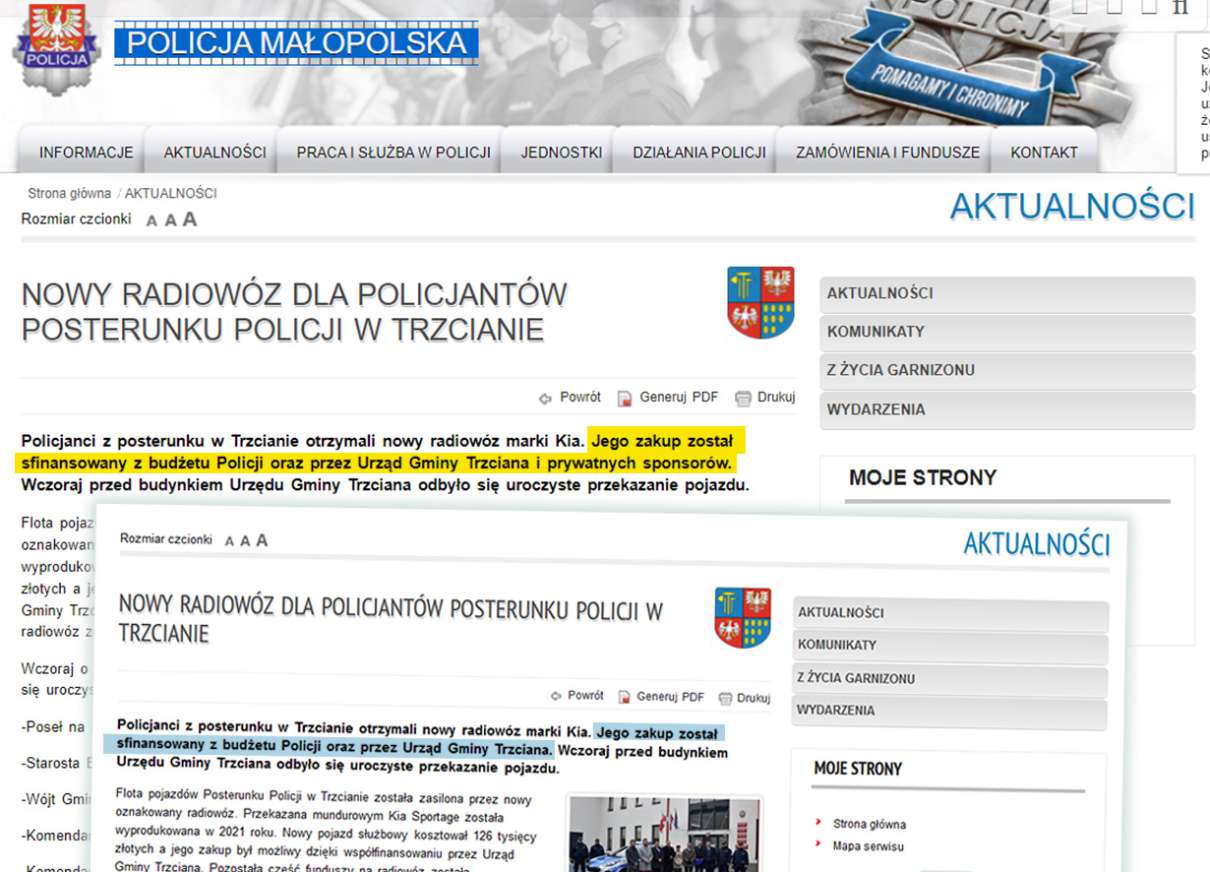Viewport: 1210px width, 872px height.
Task: Click the Policja eagle badge logo
Action: click(56, 47)
